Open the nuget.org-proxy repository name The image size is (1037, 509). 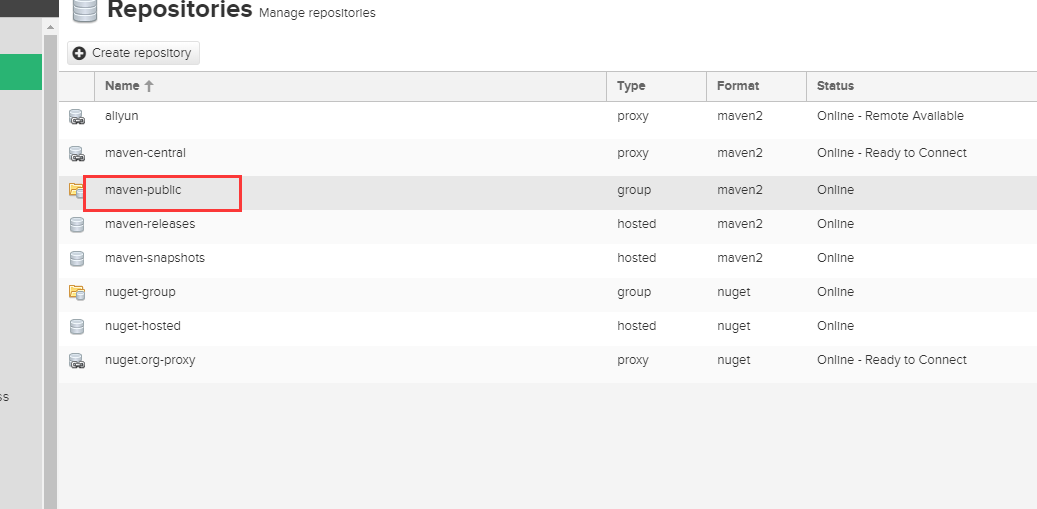(x=150, y=360)
